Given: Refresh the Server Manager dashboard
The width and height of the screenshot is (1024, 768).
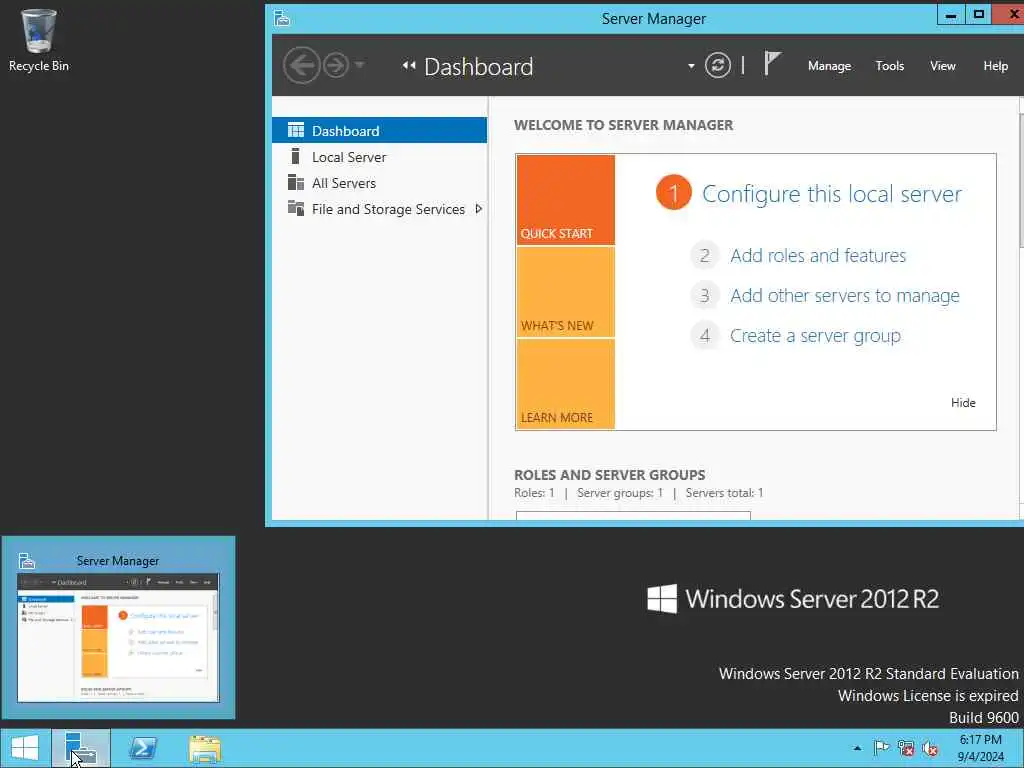Looking at the screenshot, I should point(717,65).
